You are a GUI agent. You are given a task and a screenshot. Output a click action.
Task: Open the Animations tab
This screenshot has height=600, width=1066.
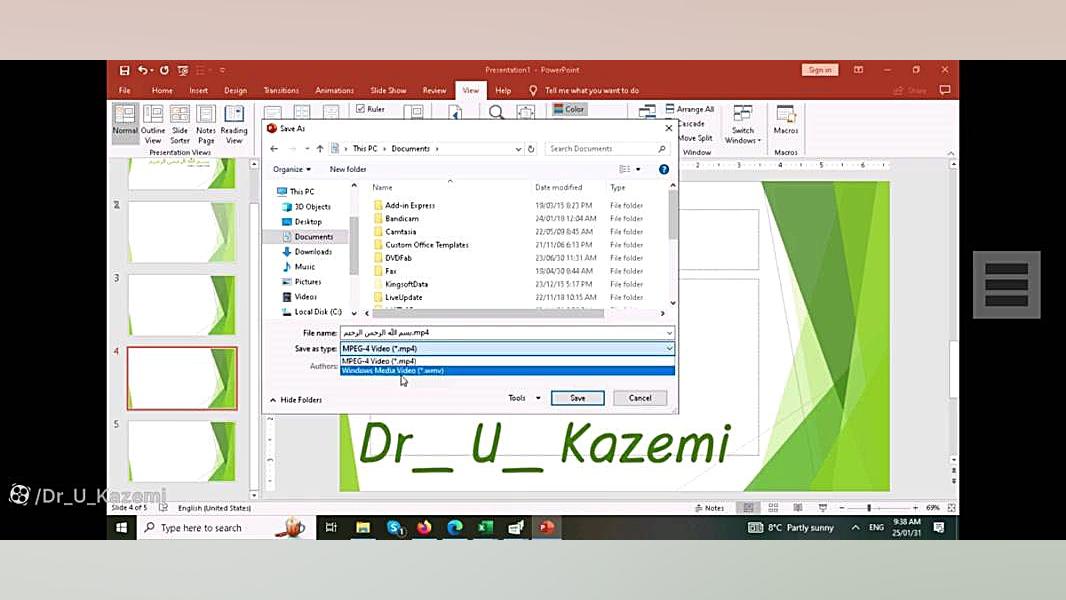tap(334, 90)
